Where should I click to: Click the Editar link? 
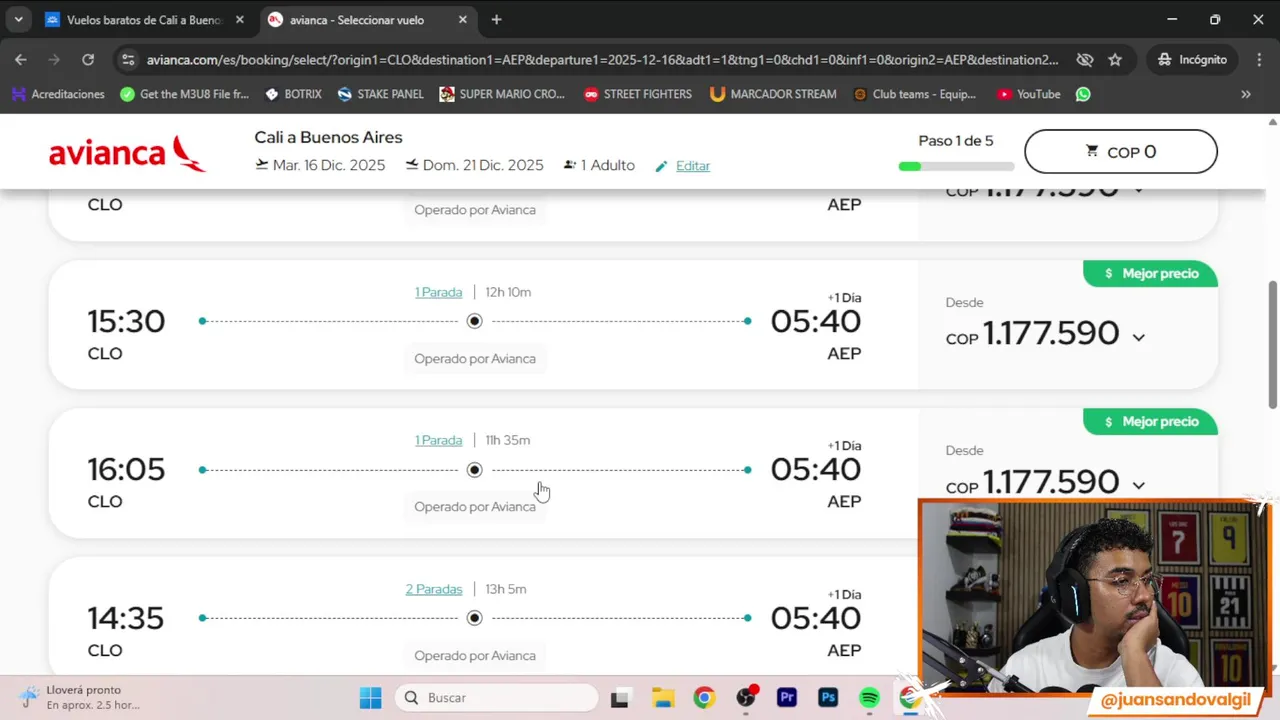coord(693,166)
